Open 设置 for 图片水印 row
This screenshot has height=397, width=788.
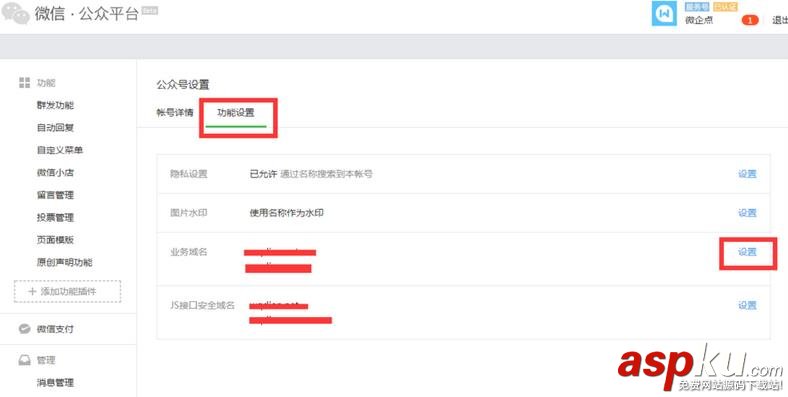point(747,213)
